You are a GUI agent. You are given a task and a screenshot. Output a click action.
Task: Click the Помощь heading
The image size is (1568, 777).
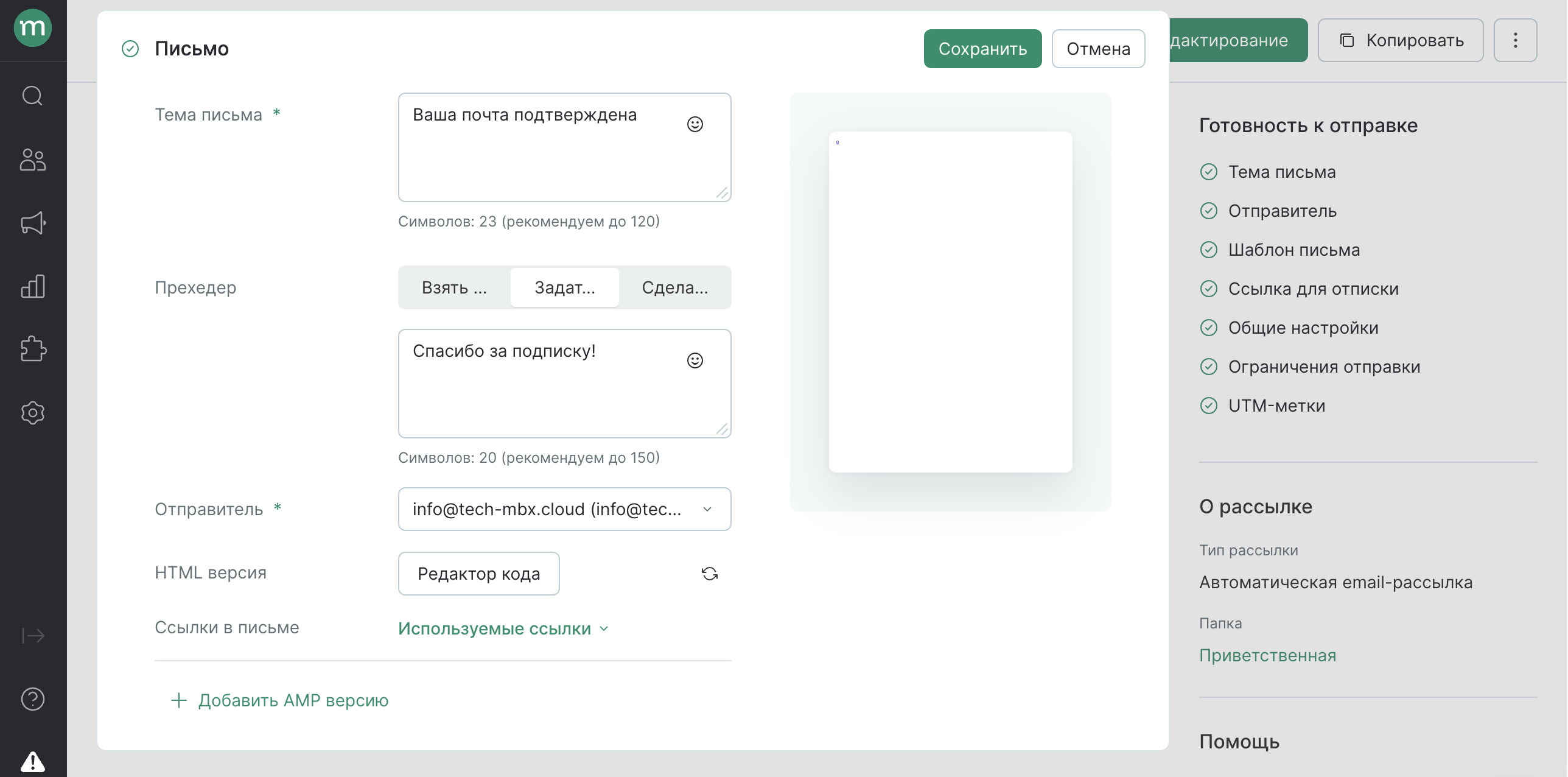[1239, 741]
